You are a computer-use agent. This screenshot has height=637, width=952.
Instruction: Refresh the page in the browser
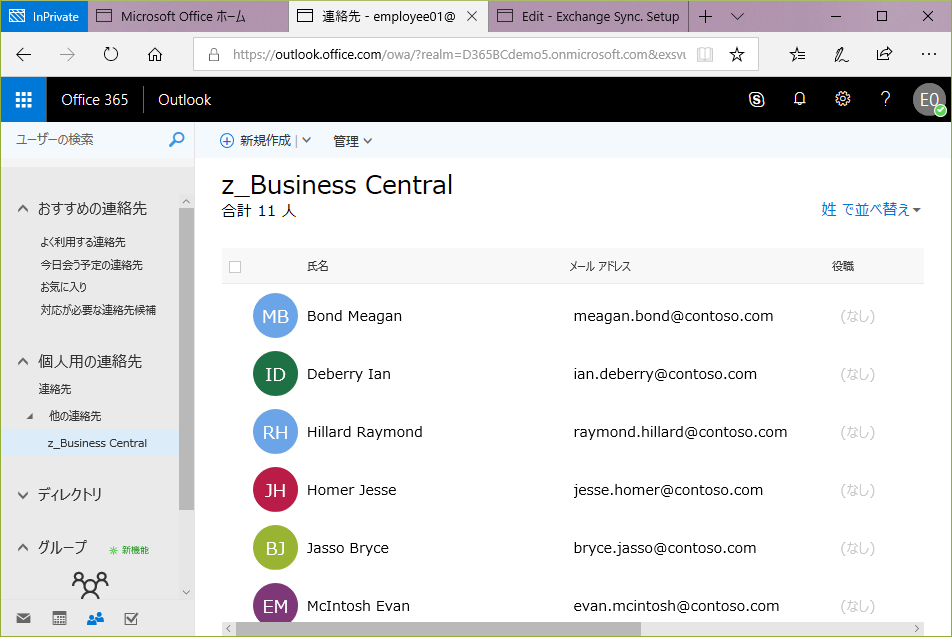[x=111, y=55]
